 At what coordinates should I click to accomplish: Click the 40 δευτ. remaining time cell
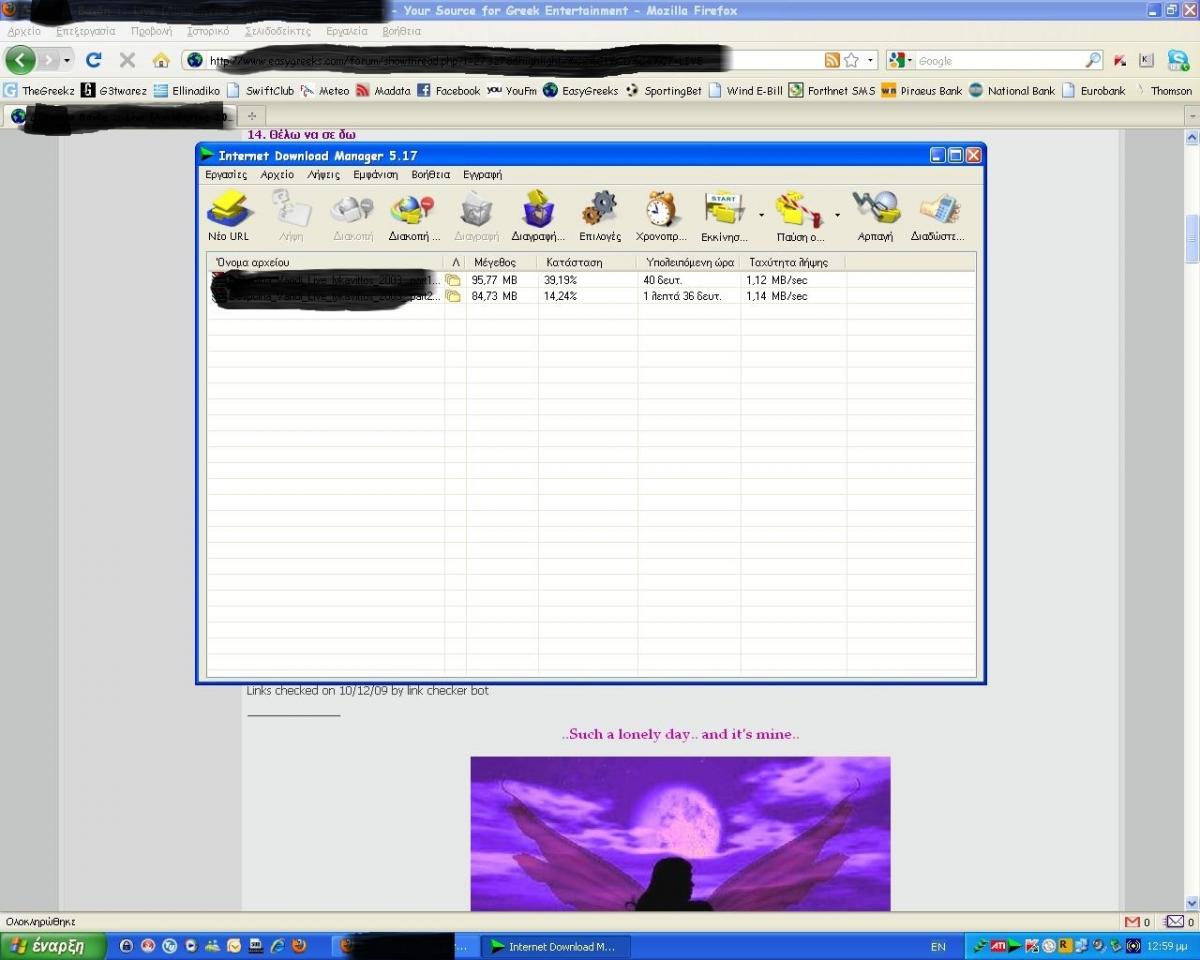click(662, 280)
